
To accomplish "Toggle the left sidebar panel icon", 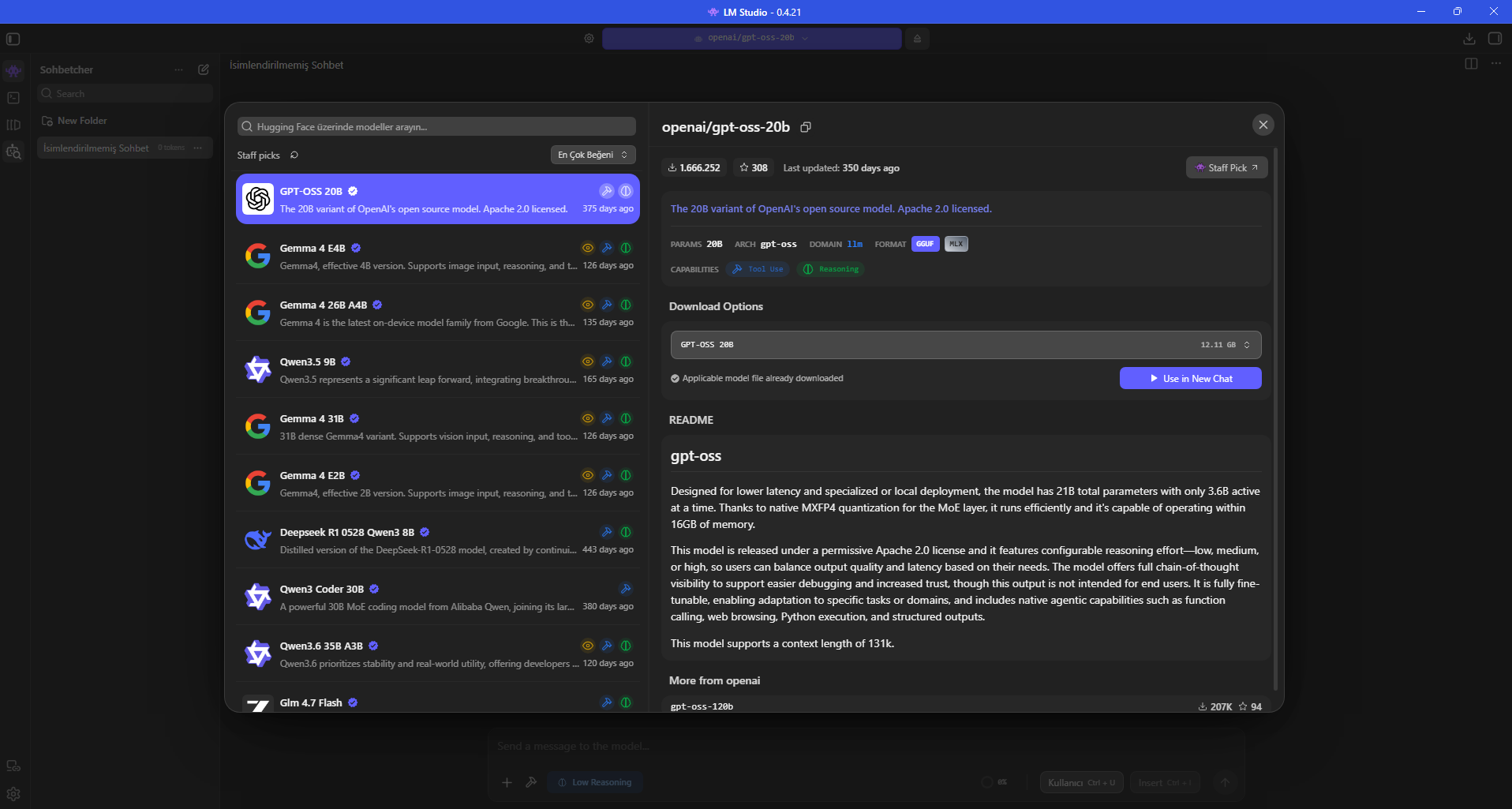I will (13, 39).
